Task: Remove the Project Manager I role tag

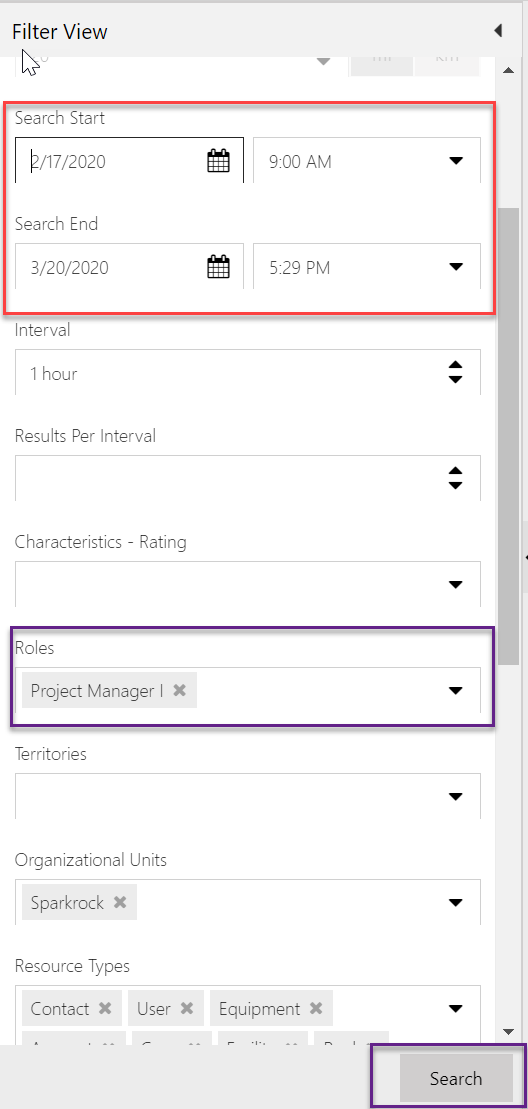Action: 180,690
